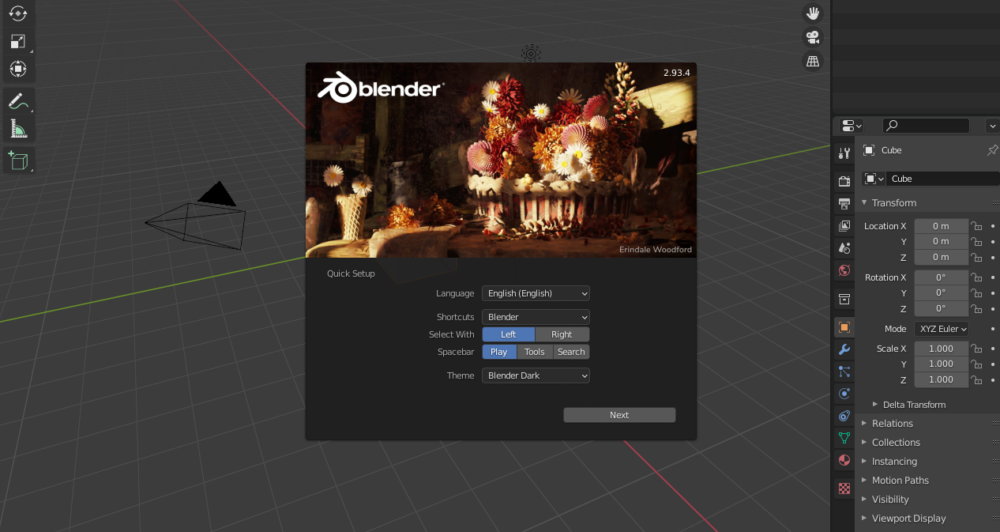The image size is (1000, 532).
Task: Click the Location X value slider
Action: click(941, 226)
